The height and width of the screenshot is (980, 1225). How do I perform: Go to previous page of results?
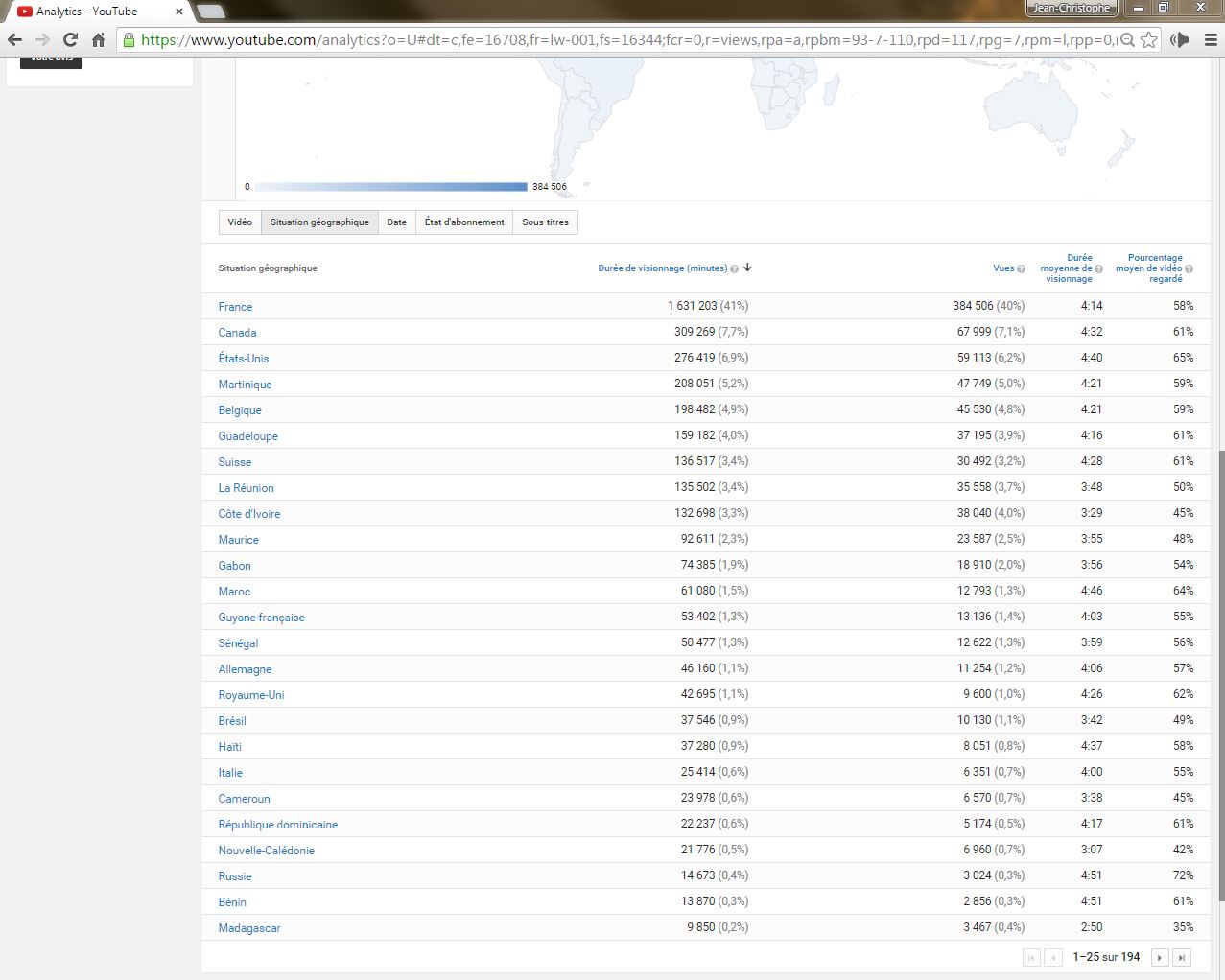(x=1052, y=957)
